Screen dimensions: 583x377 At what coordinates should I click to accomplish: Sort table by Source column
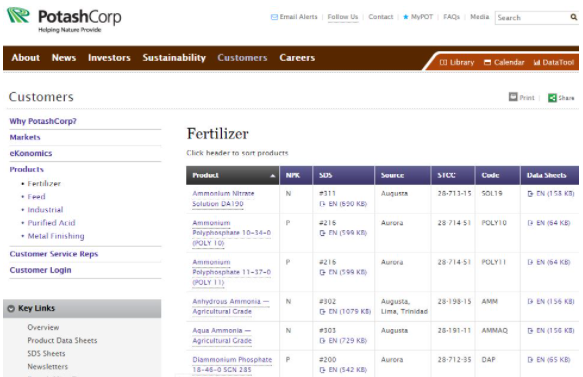pos(403,175)
